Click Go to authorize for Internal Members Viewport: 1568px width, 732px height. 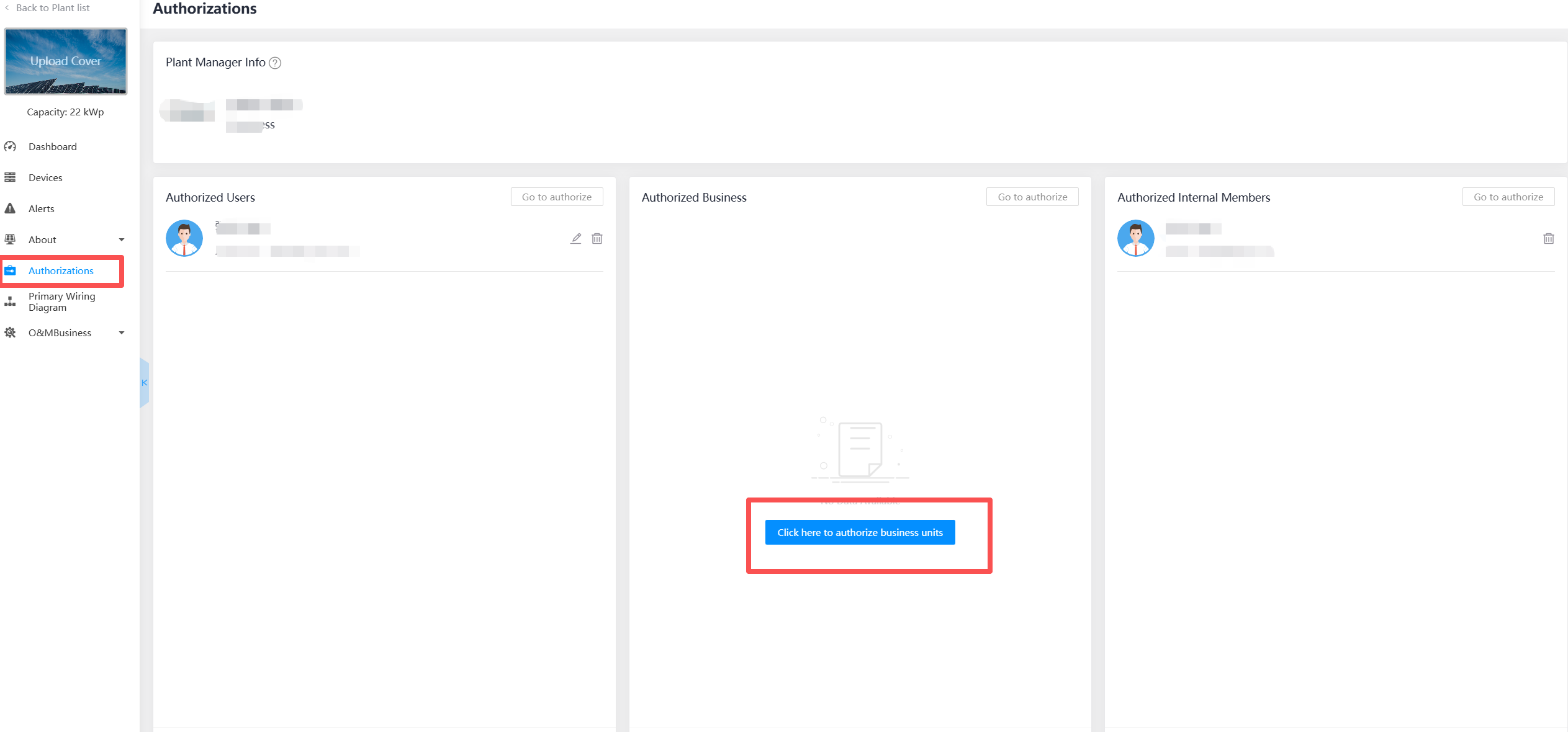1508,197
